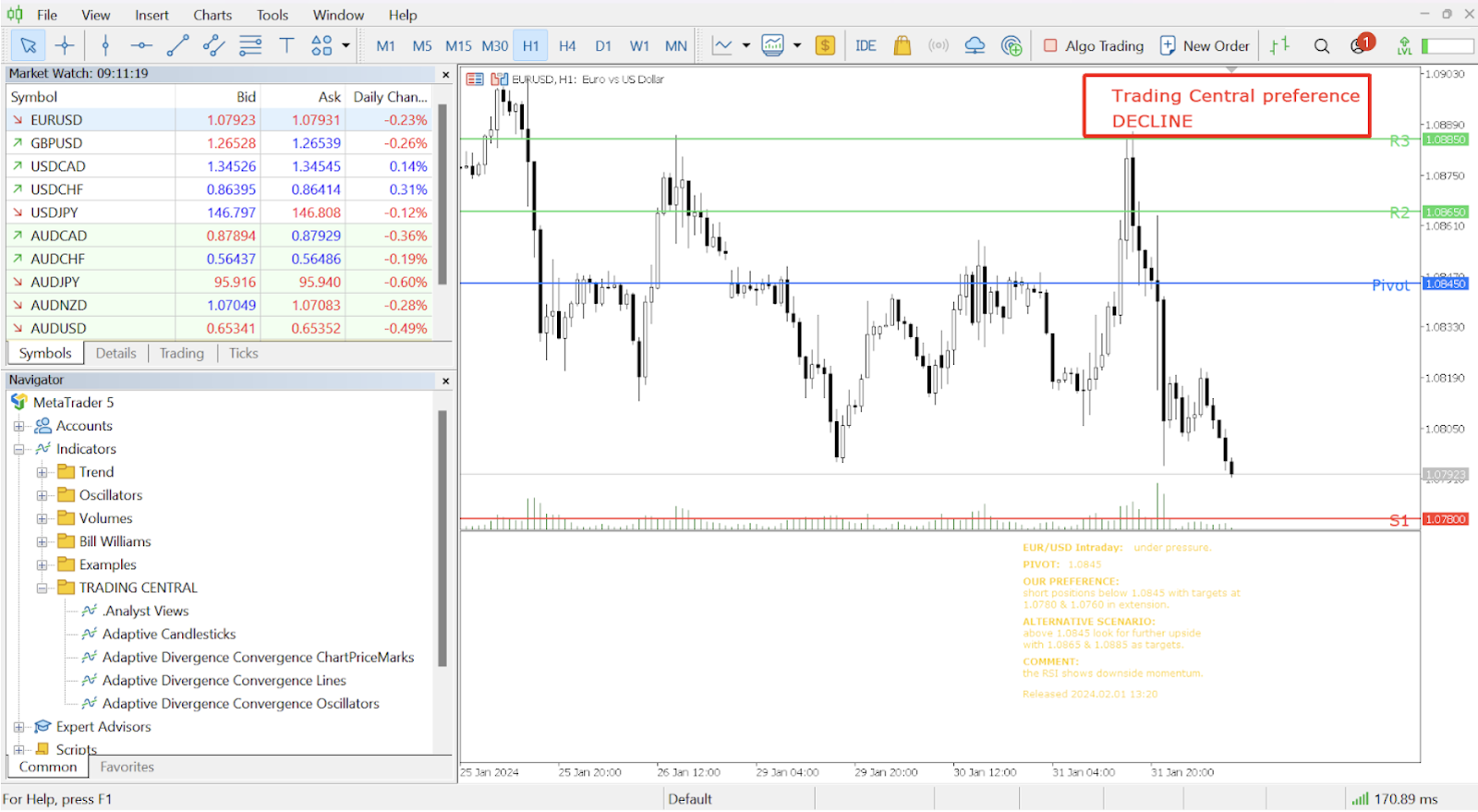This screenshot has width=1478, height=812.
Task: Select the cursor arrow tool
Action: tap(29, 45)
